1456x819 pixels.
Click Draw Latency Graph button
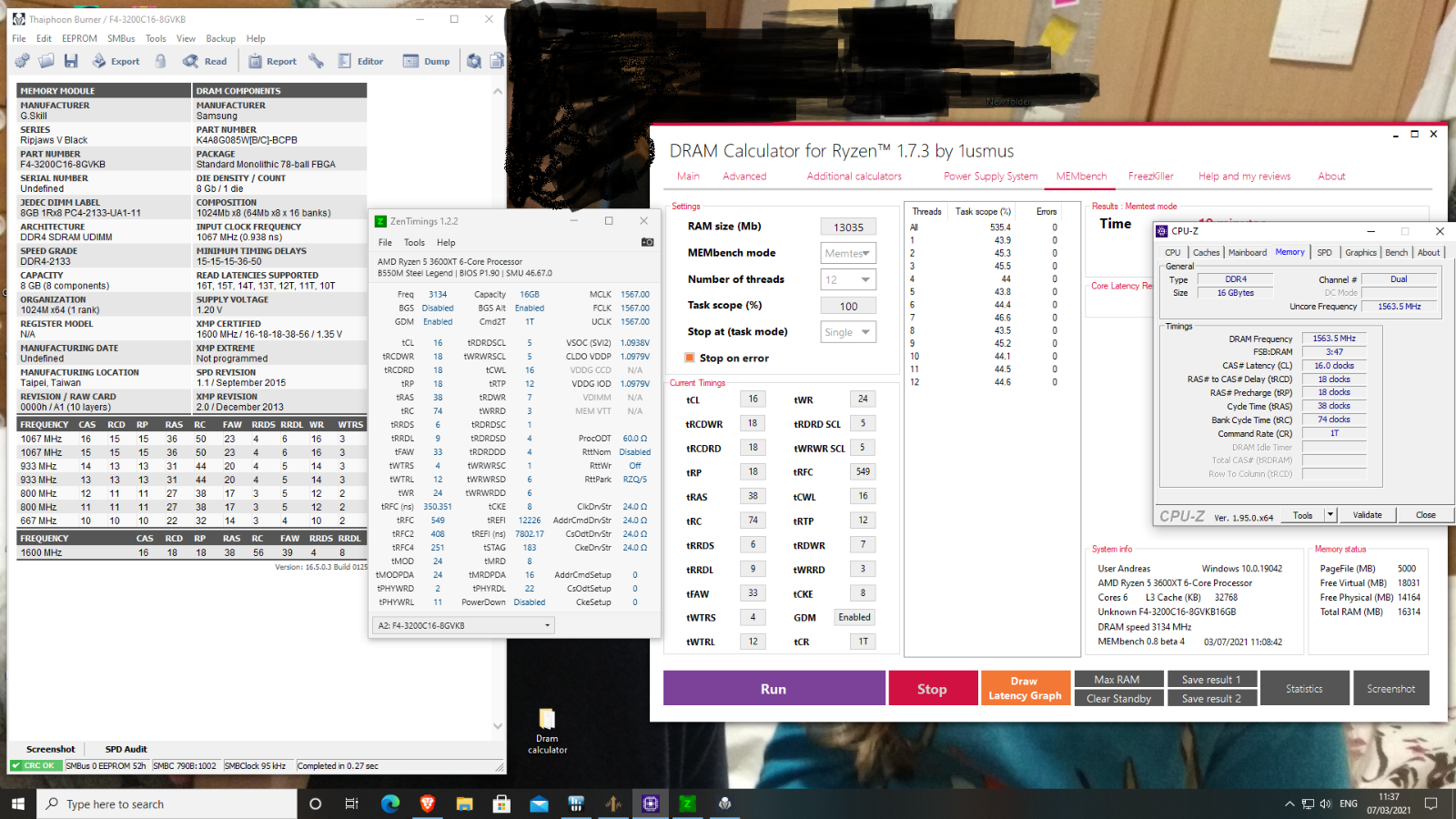tap(1025, 689)
